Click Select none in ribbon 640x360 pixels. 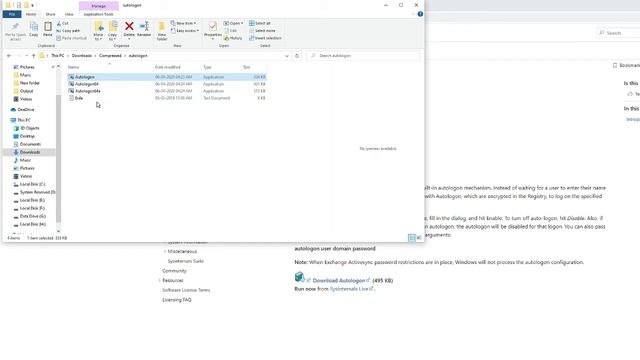point(262,31)
